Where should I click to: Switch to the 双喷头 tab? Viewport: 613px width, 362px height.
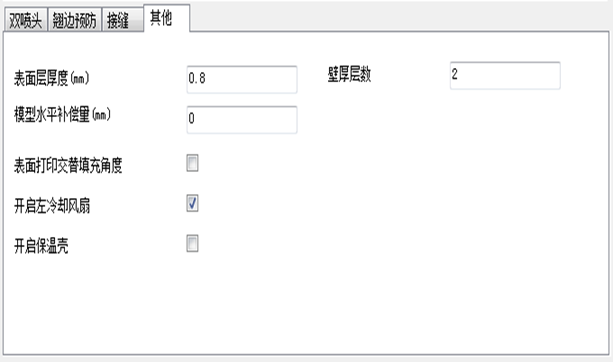26,19
